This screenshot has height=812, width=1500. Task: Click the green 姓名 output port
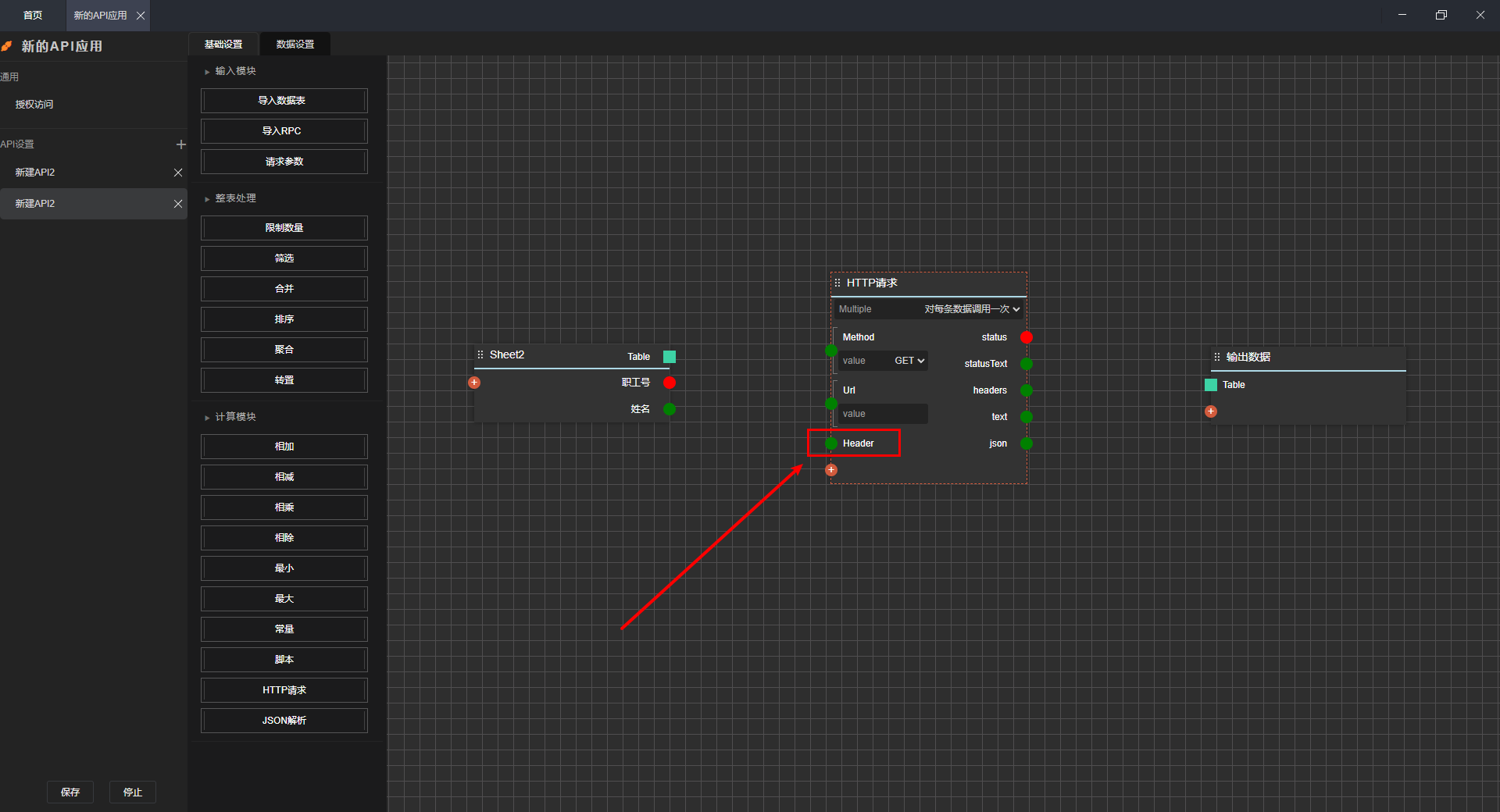(670, 409)
